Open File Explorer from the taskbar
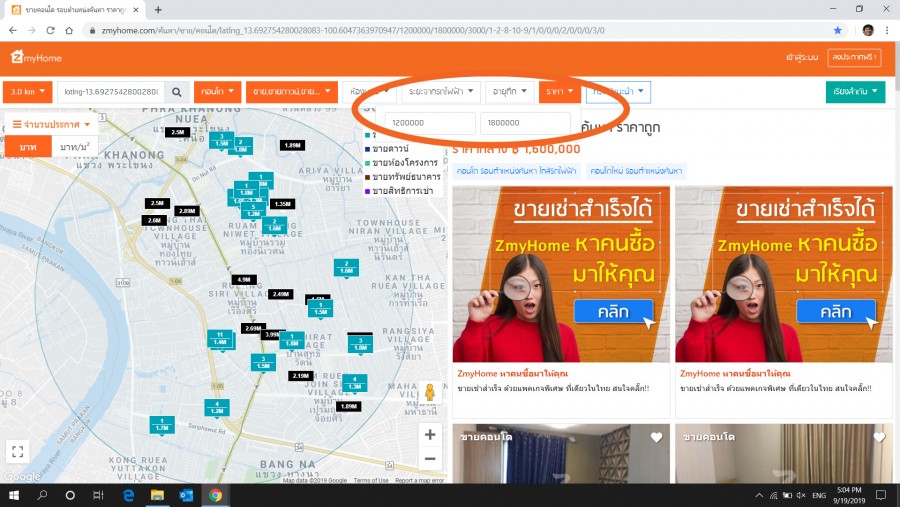Screen dimensions: 900x507 157,495
